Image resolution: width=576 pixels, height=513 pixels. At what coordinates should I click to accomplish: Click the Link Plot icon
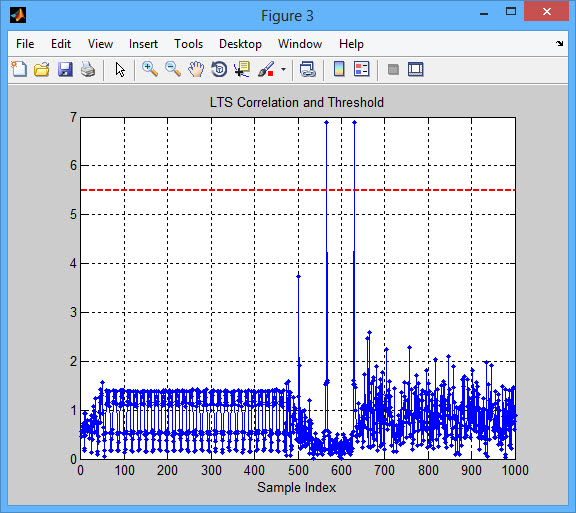(308, 69)
